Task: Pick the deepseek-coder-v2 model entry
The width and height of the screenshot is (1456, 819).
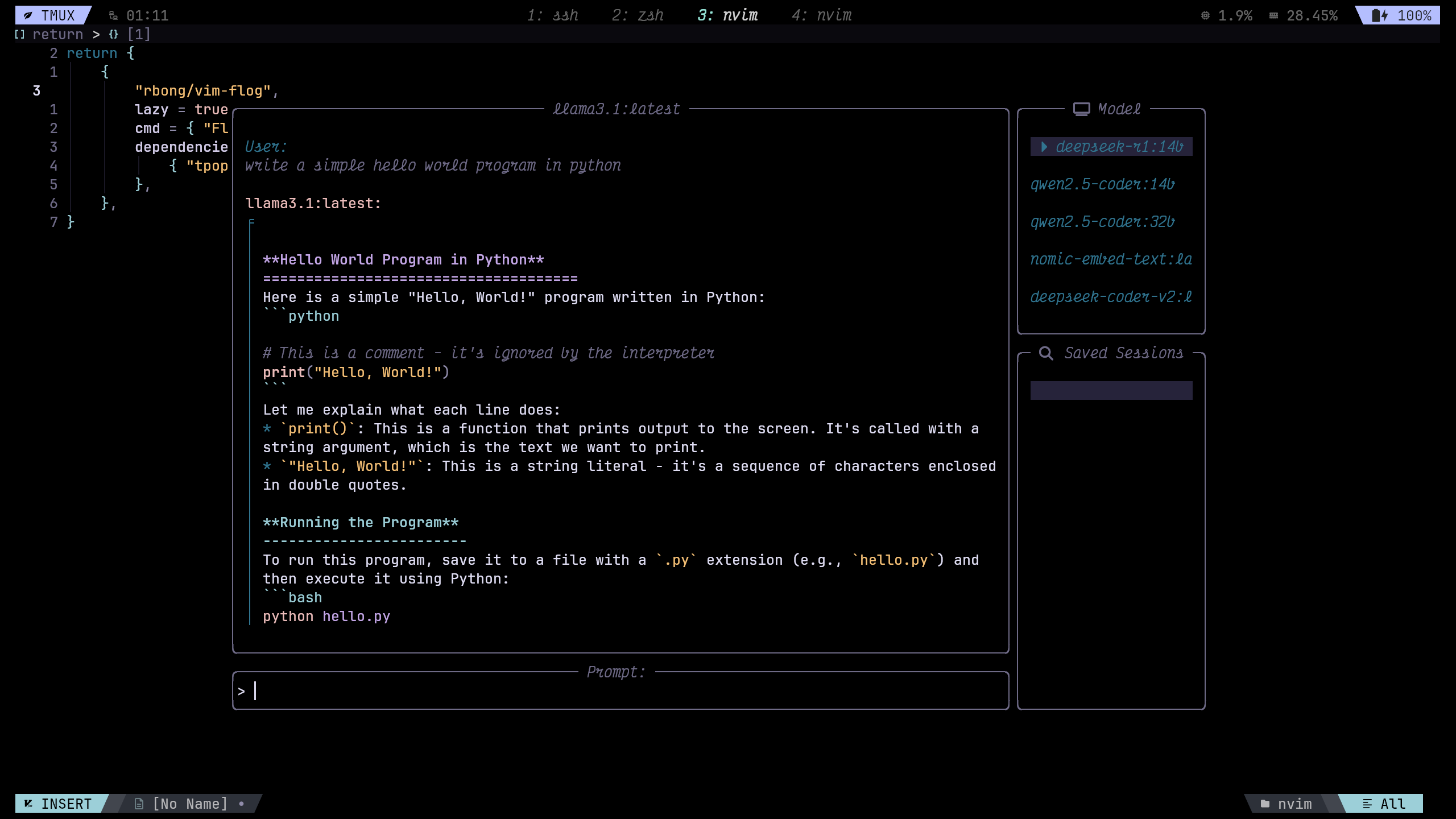Action: pos(1111,297)
